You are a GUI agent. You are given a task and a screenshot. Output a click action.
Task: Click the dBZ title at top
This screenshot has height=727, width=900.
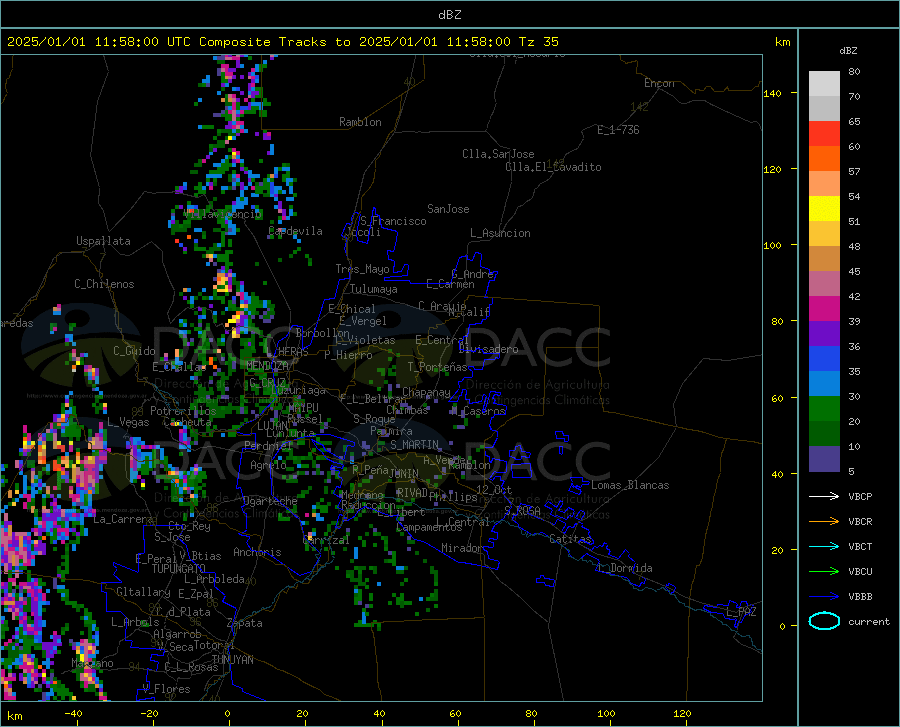click(450, 15)
